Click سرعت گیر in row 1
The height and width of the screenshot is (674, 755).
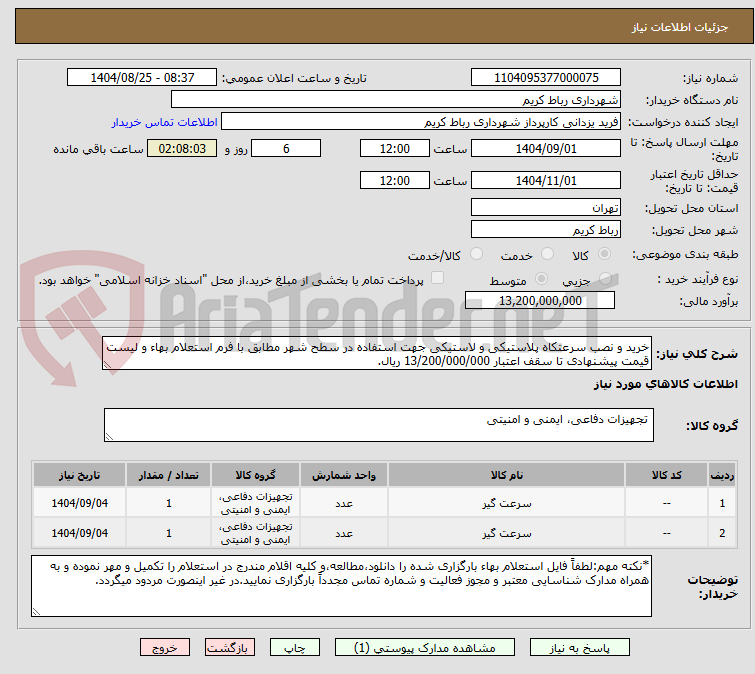507,503
